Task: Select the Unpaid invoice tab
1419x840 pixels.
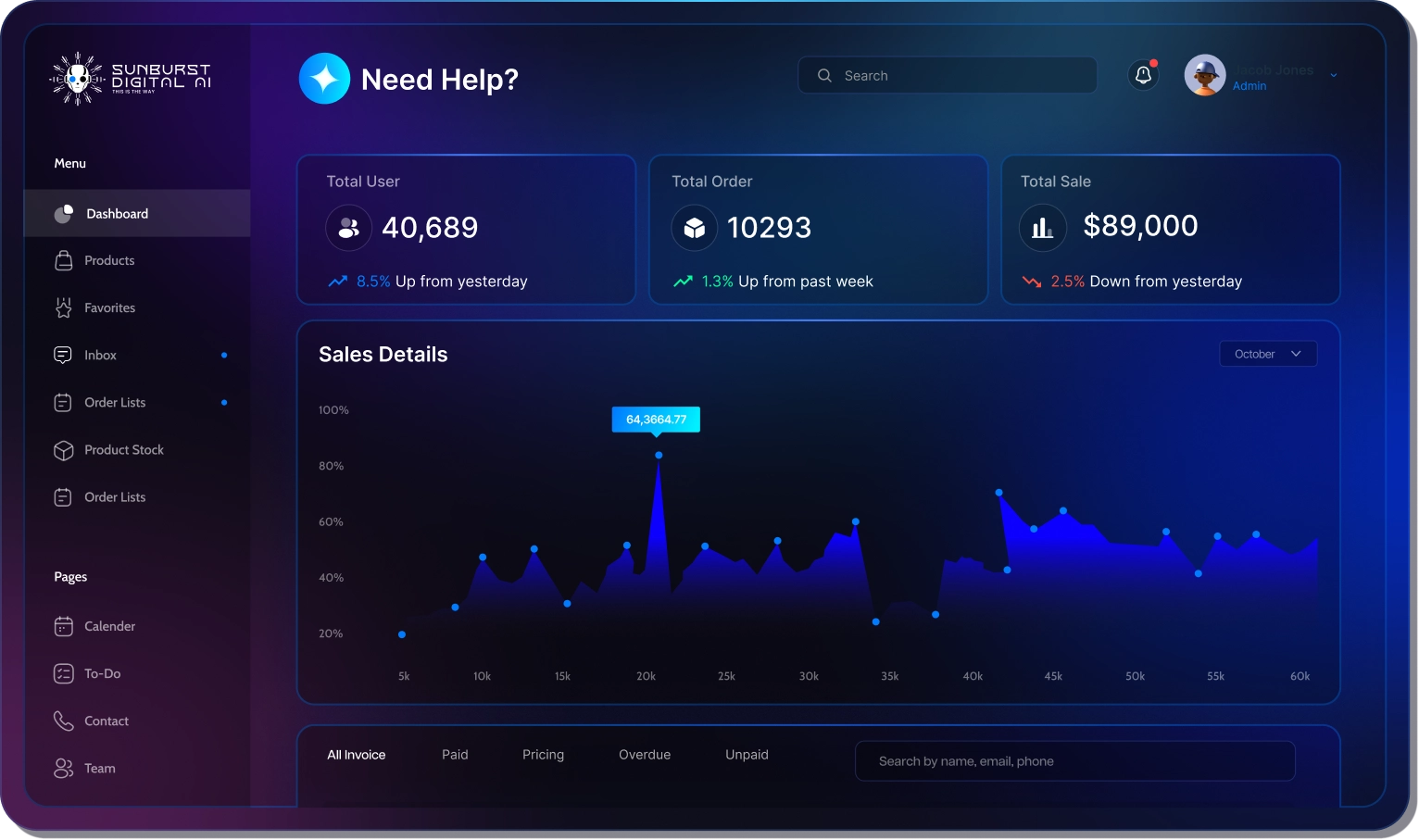Action: 747,755
